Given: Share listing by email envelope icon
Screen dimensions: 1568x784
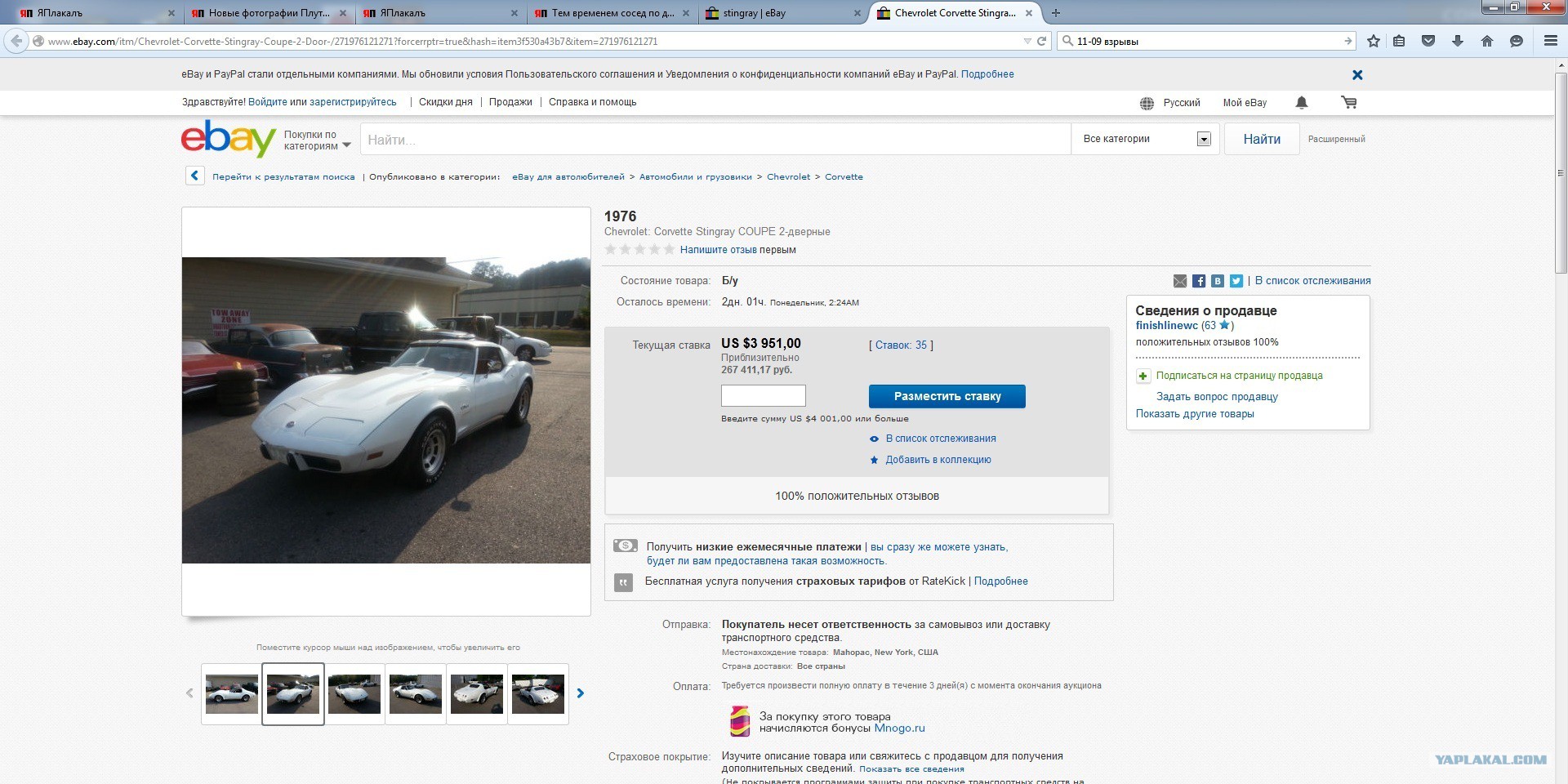Looking at the screenshot, I should click(x=1180, y=281).
